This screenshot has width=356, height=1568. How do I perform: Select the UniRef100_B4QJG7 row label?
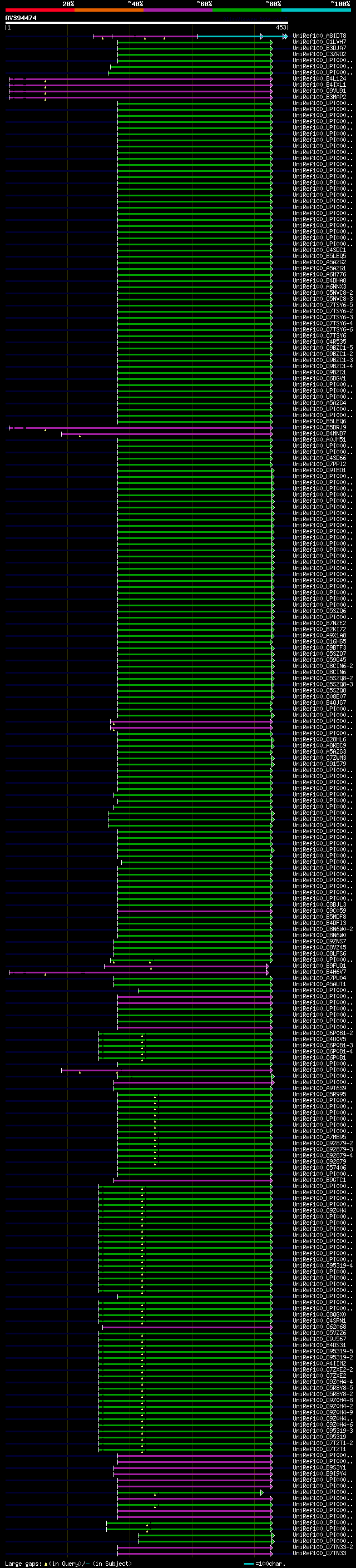tap(319, 703)
